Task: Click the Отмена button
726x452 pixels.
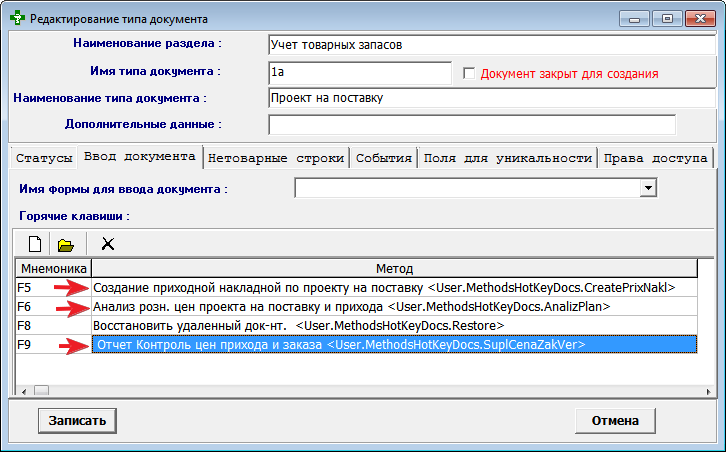Action: (x=615, y=421)
